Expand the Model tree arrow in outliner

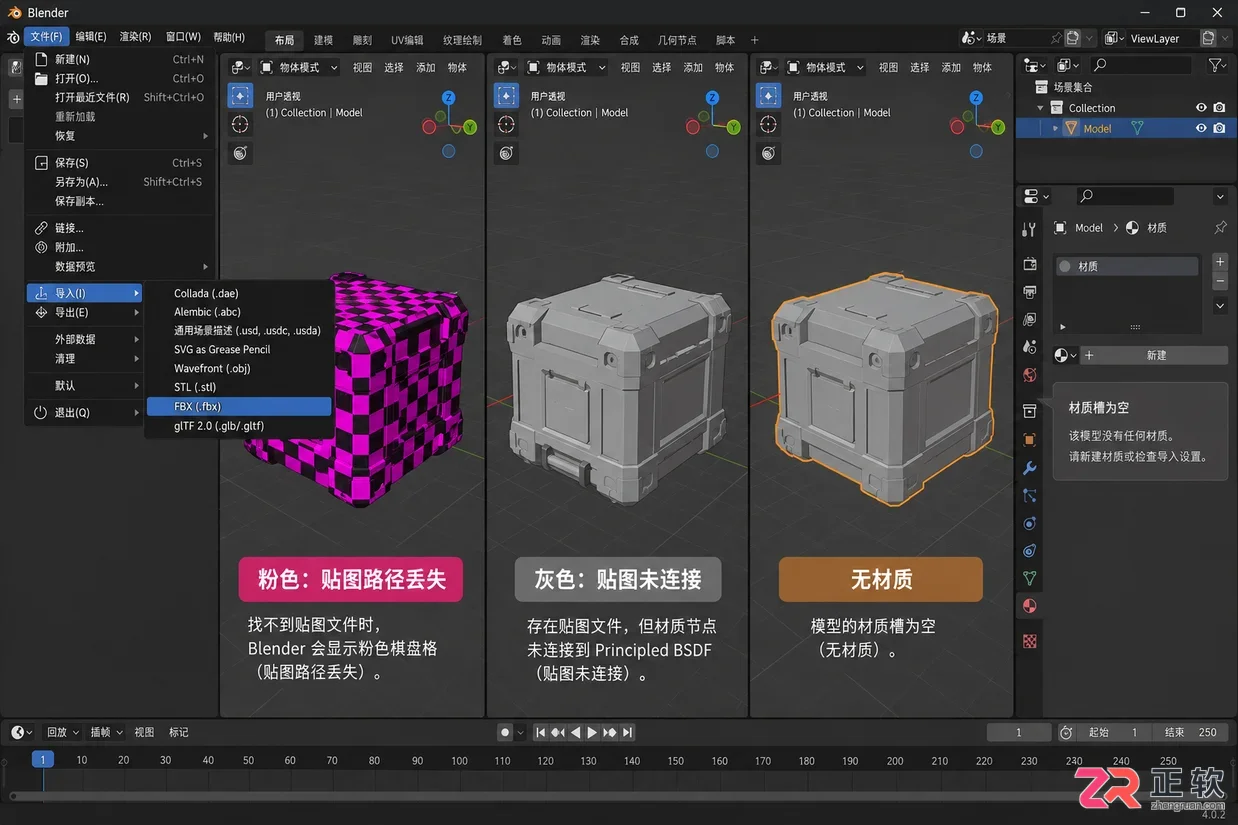click(1054, 128)
